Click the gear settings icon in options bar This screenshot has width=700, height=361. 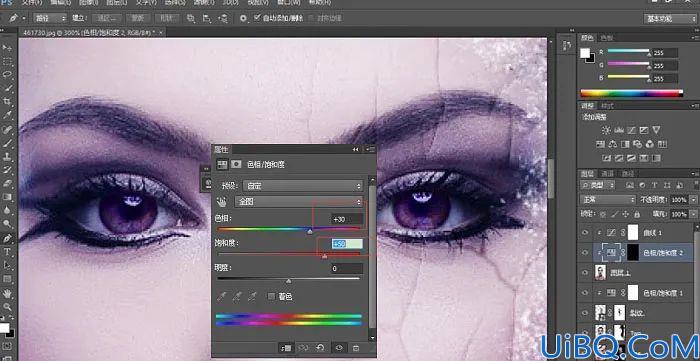click(243, 18)
